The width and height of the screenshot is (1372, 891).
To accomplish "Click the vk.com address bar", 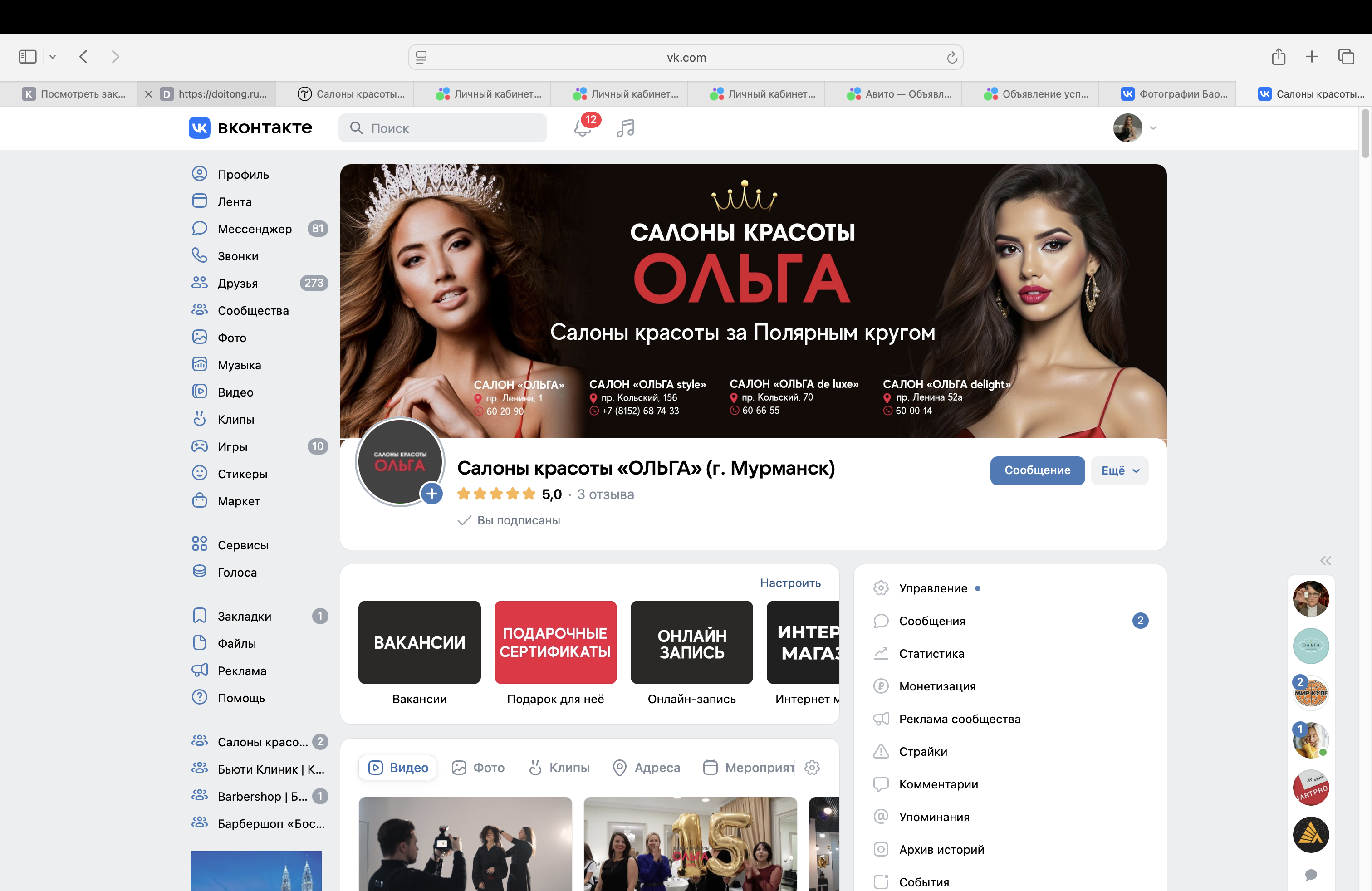I will pyautogui.click(x=686, y=57).
